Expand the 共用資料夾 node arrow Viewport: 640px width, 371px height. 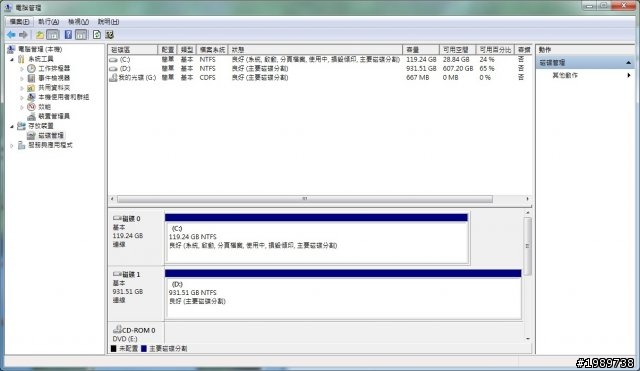pos(22,88)
